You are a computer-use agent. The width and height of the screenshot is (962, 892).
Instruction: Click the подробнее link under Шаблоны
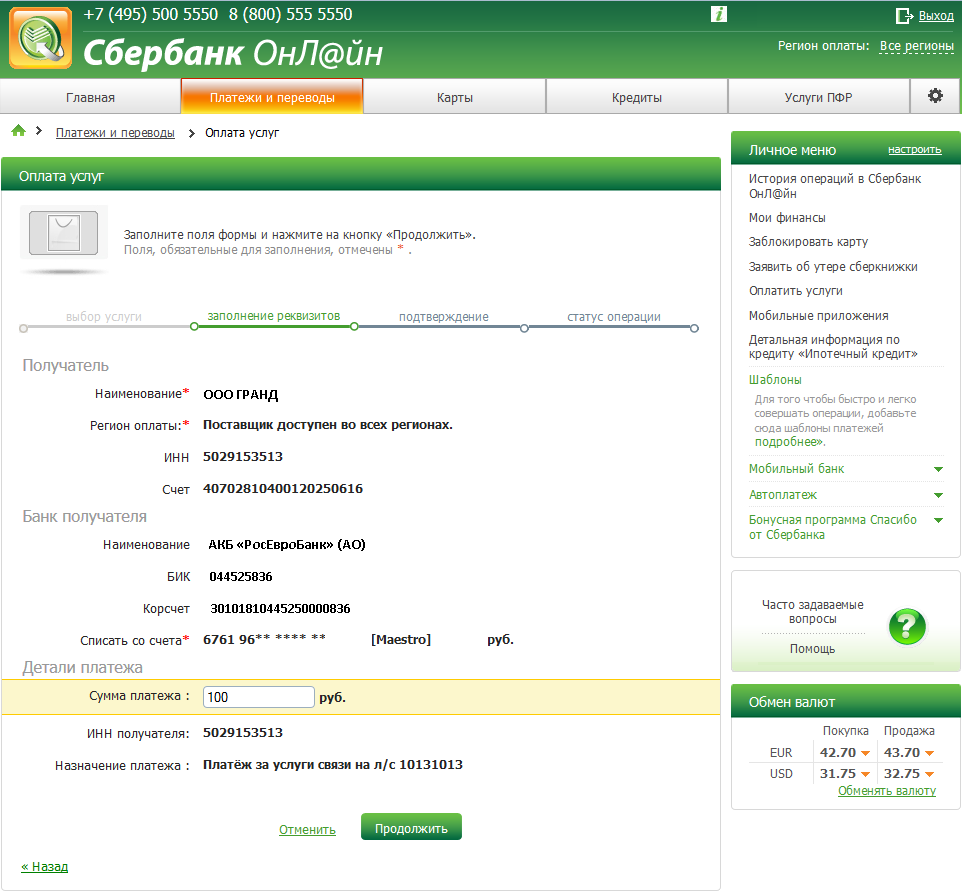pyautogui.click(x=789, y=442)
